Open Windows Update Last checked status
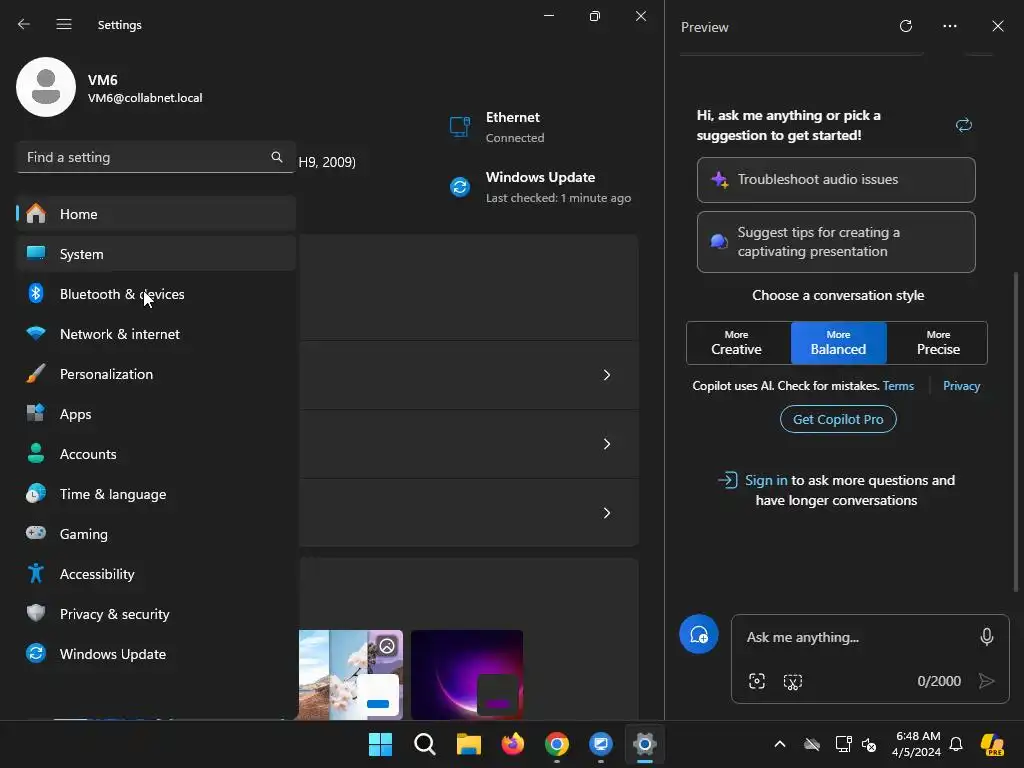The image size is (1024, 768). (558, 198)
